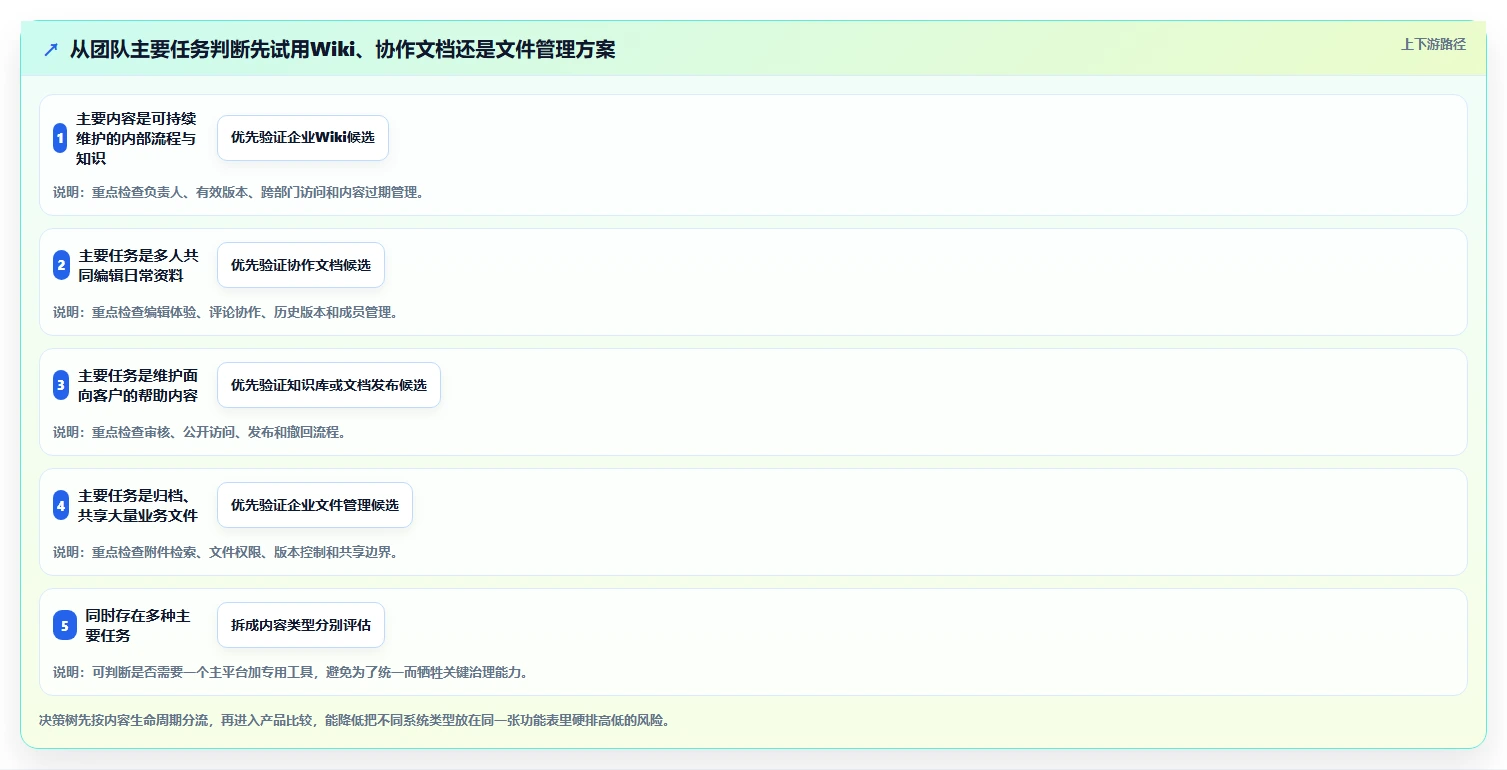Pick the 拆成内容类型分别评估 button
Image resolution: width=1507 pixels, height=770 pixels.
click(x=301, y=625)
